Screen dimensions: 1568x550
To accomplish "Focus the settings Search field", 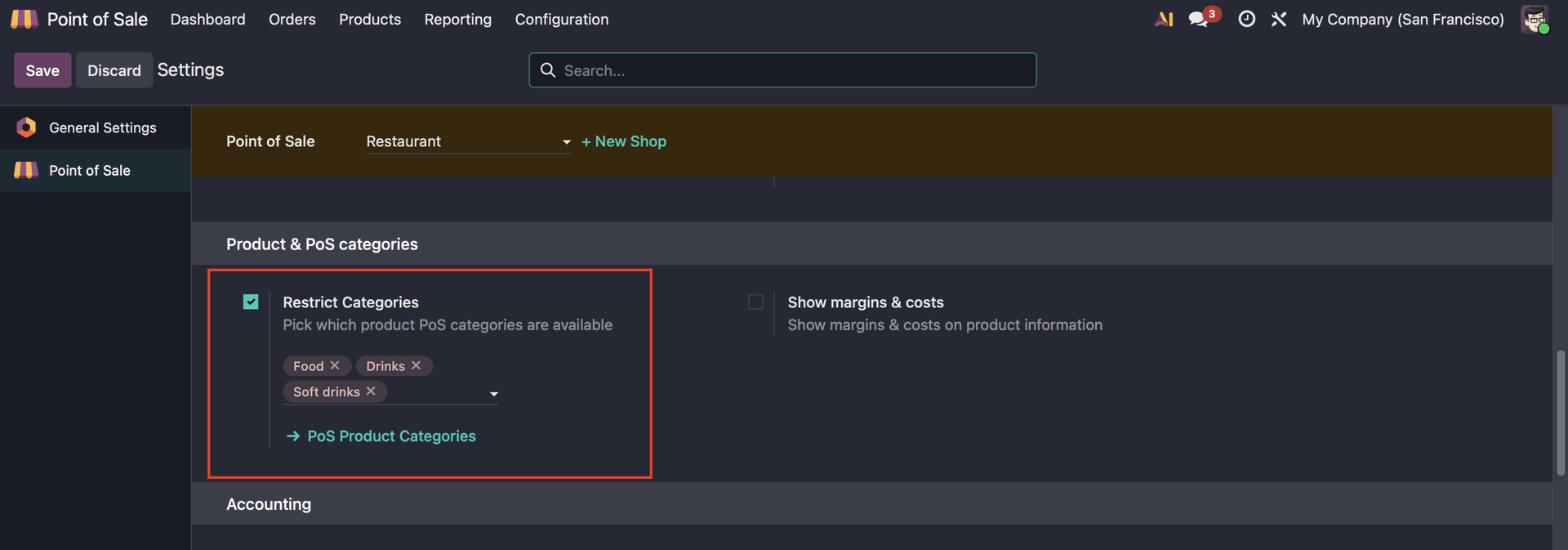I will pos(792,70).
